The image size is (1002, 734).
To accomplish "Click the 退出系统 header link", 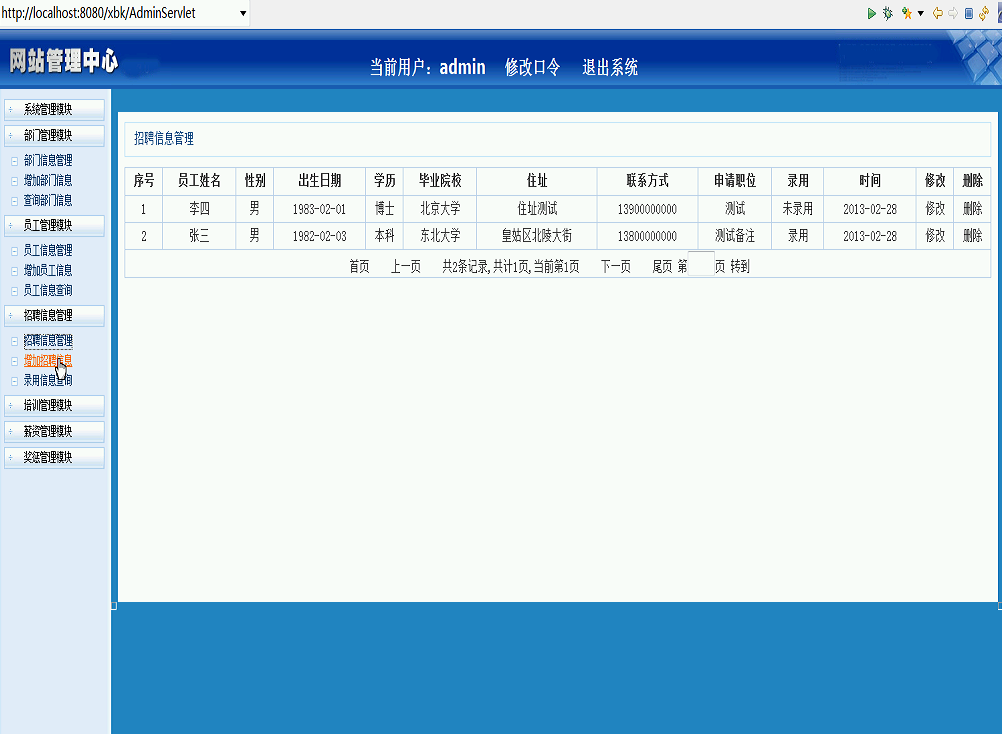I will 610,67.
